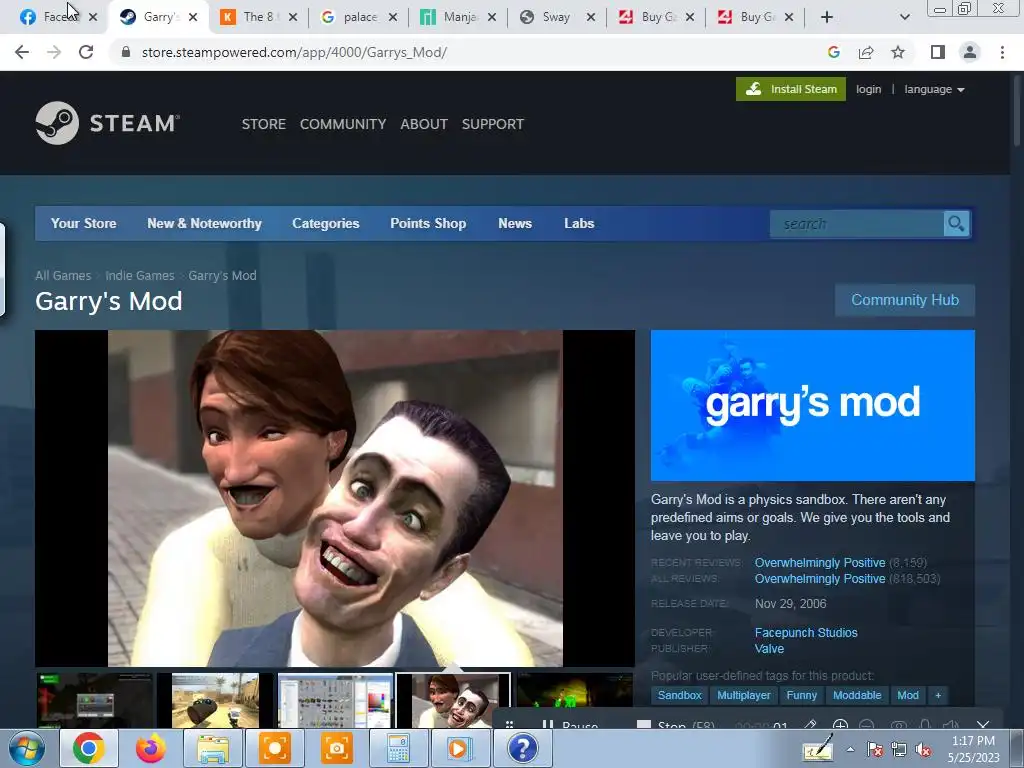This screenshot has width=1024, height=768.
Task: Select the Sandbox tag
Action: coord(679,696)
